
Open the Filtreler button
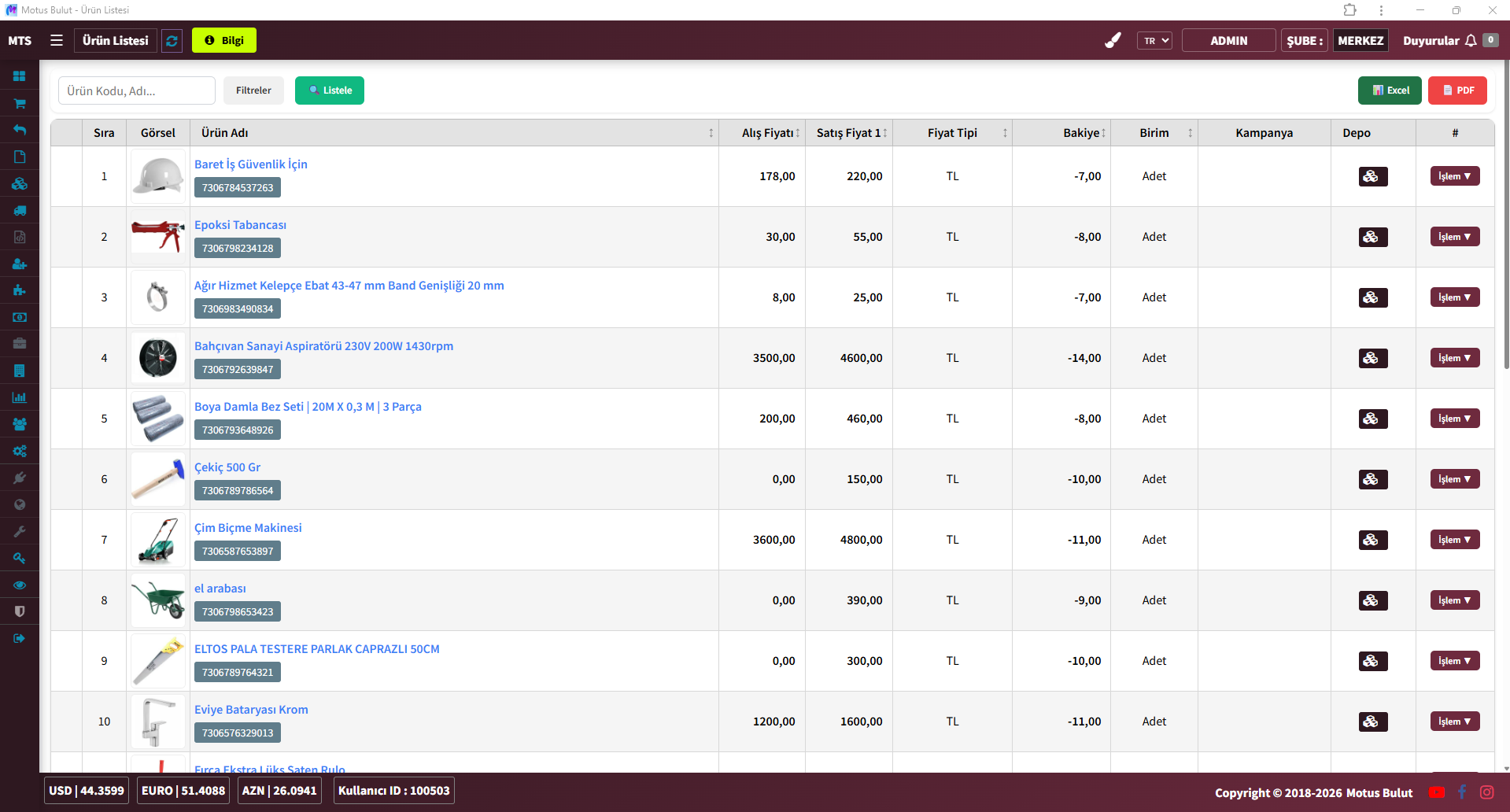(253, 90)
